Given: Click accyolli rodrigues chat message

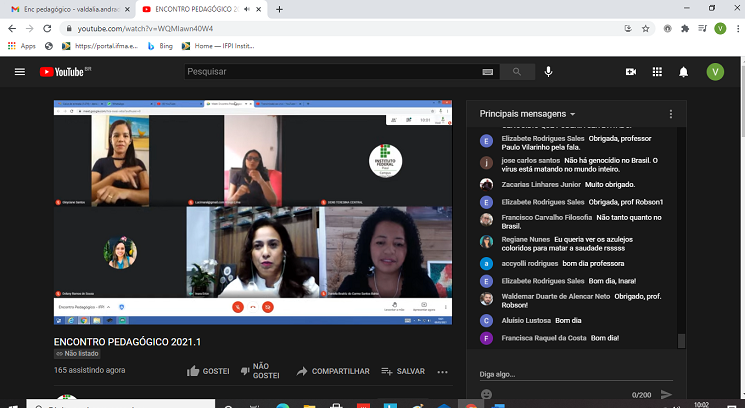Looking at the screenshot, I should [x=575, y=263].
